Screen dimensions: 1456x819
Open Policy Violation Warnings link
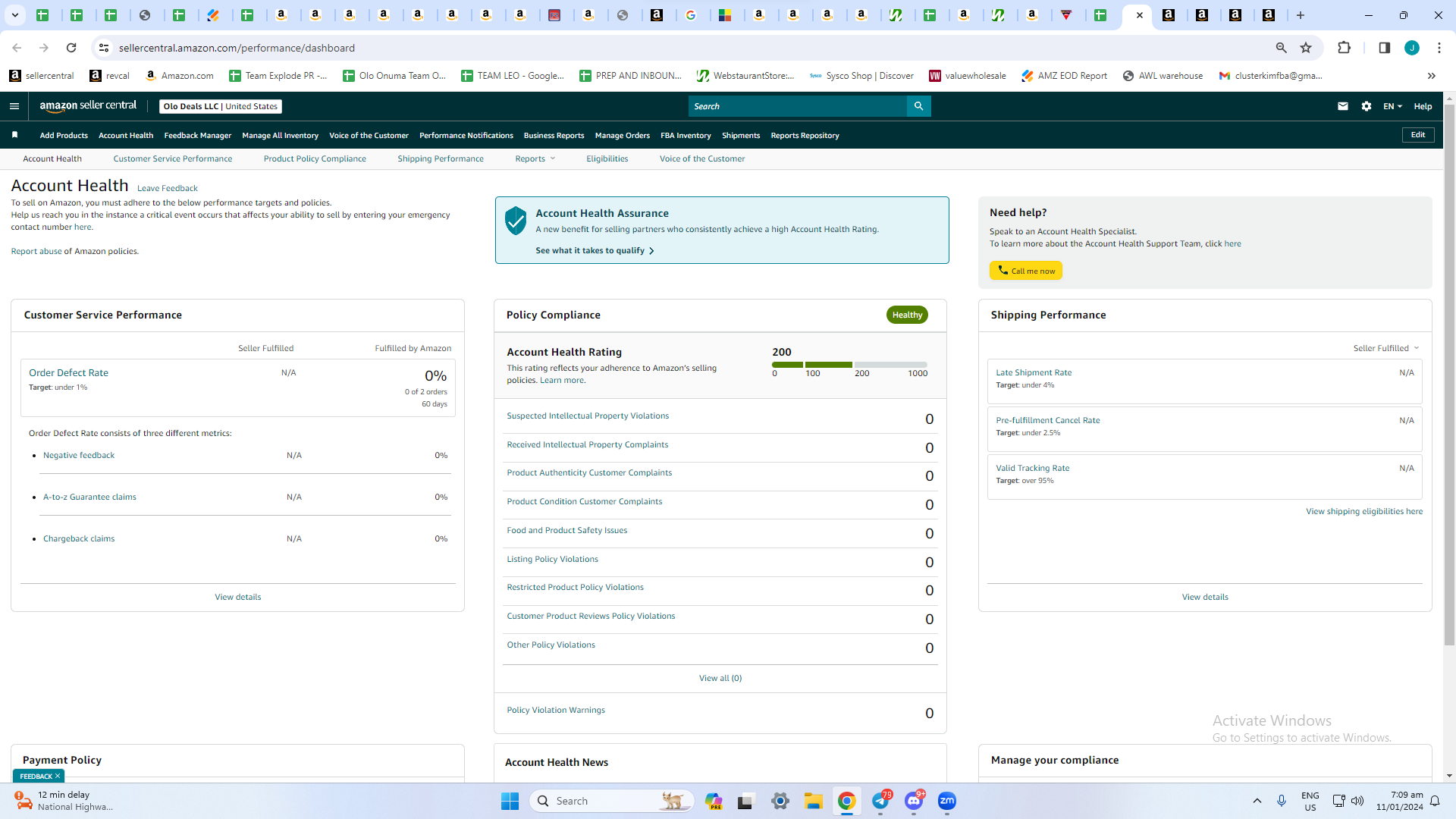point(556,710)
